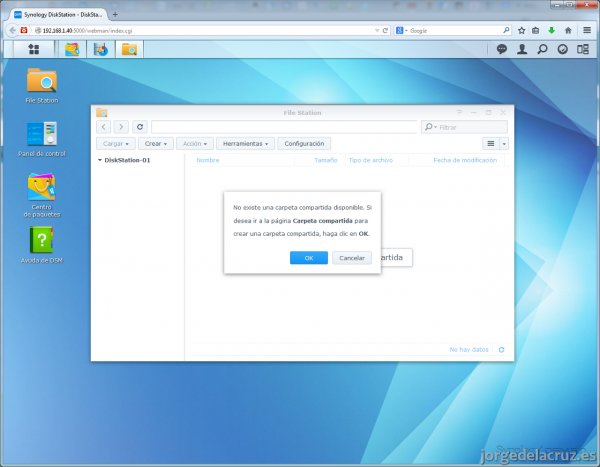Open the DSM main menu grid icon

tap(34, 49)
